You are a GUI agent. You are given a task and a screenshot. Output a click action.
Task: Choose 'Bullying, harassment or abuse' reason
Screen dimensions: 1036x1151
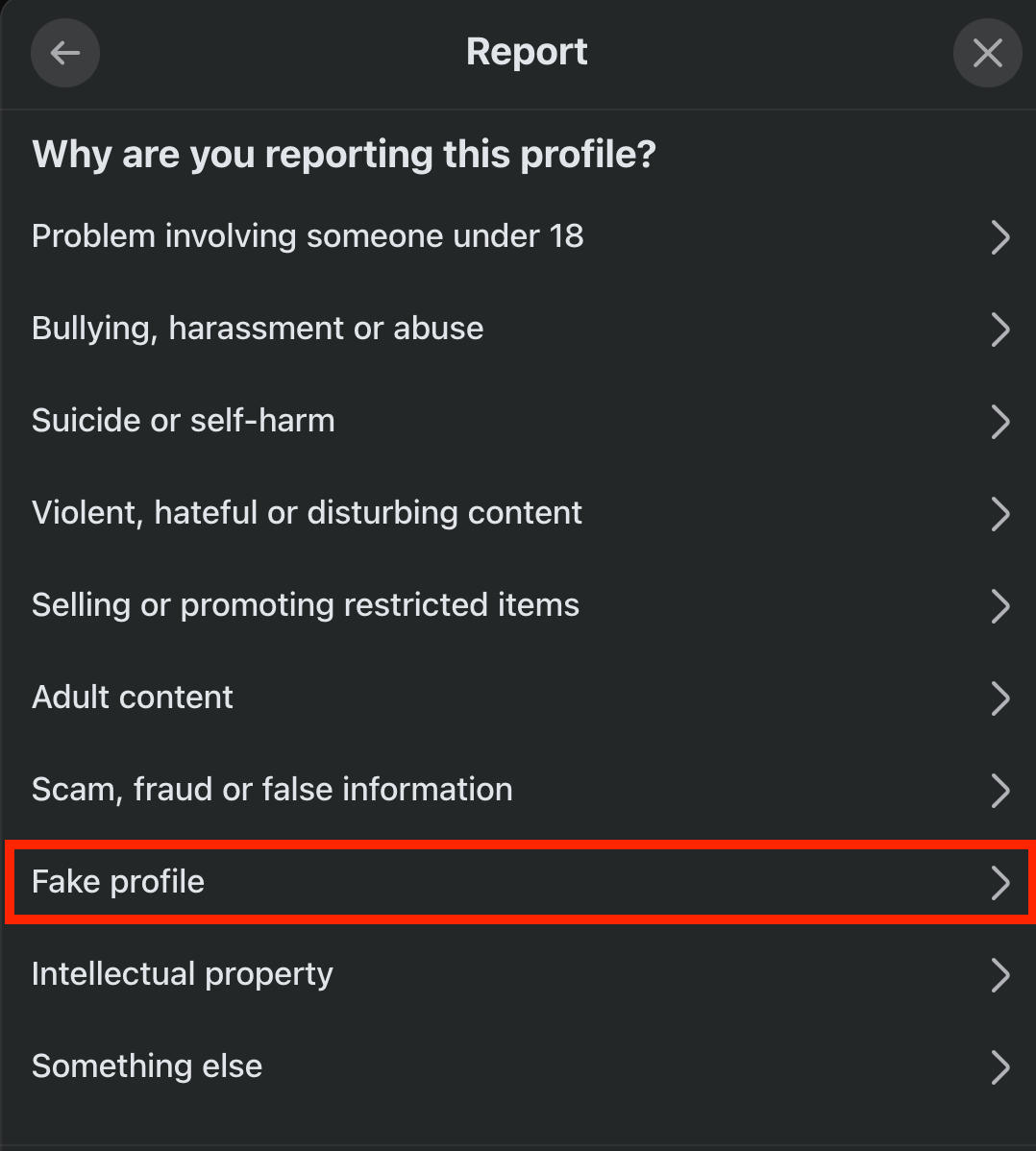(x=258, y=329)
